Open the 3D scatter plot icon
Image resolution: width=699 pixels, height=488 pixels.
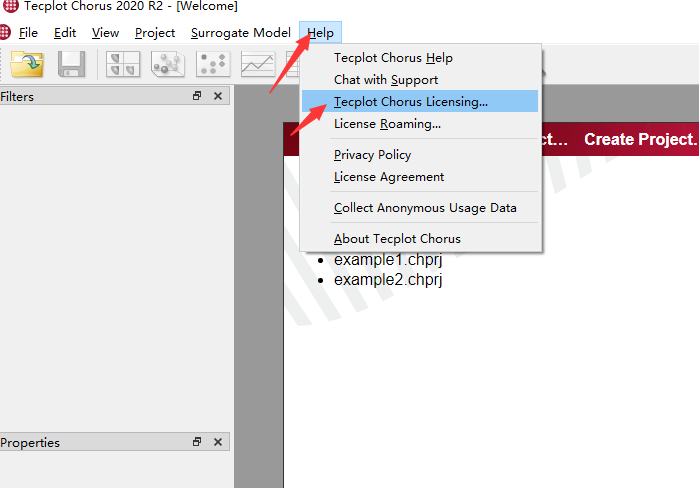point(168,64)
